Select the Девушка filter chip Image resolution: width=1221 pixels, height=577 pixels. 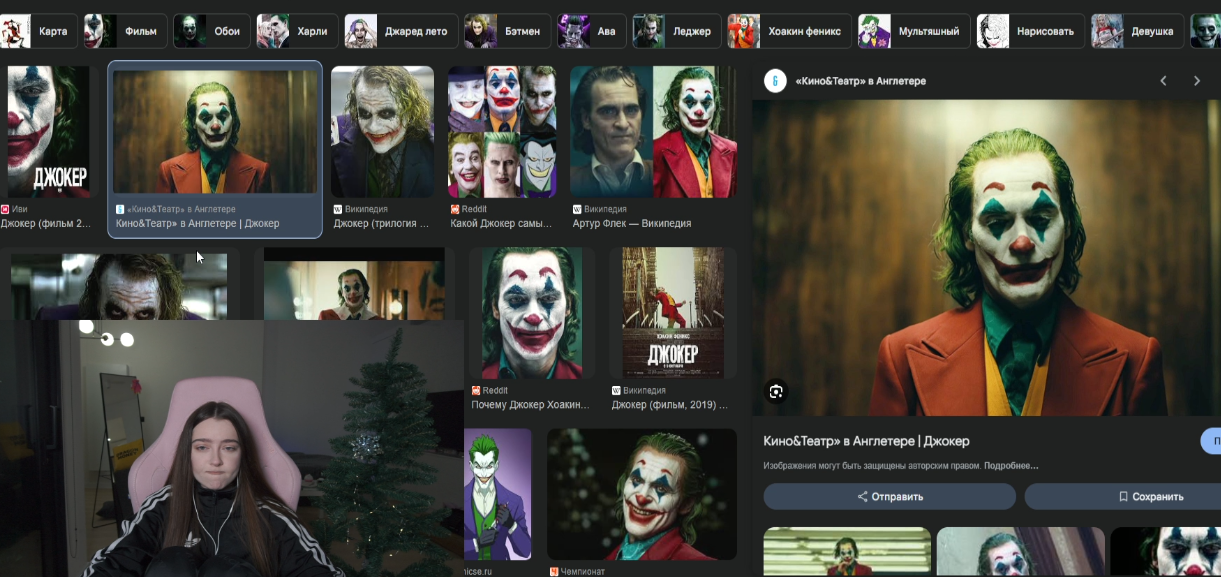pos(1137,31)
